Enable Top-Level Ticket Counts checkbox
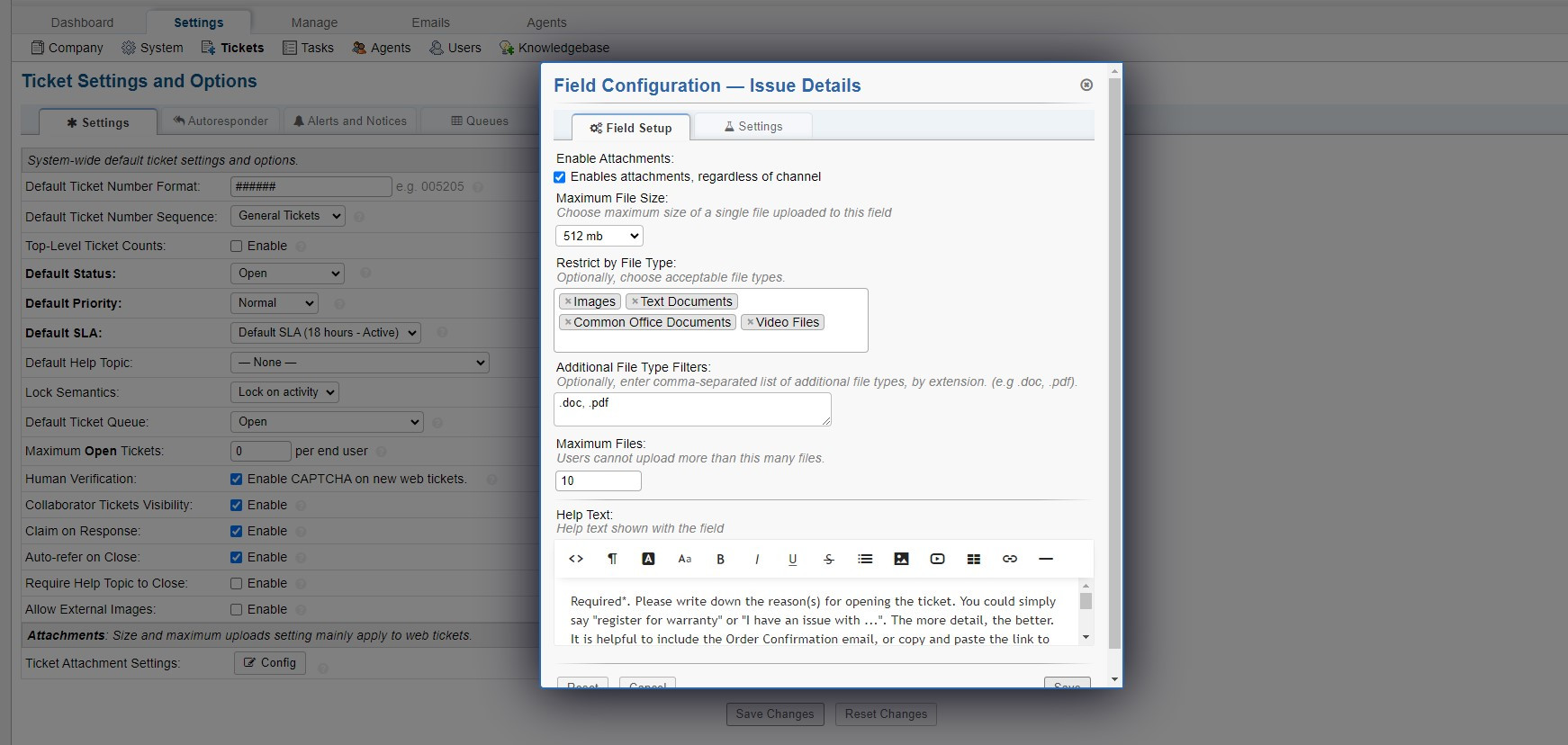The image size is (1568, 745). click(x=236, y=246)
